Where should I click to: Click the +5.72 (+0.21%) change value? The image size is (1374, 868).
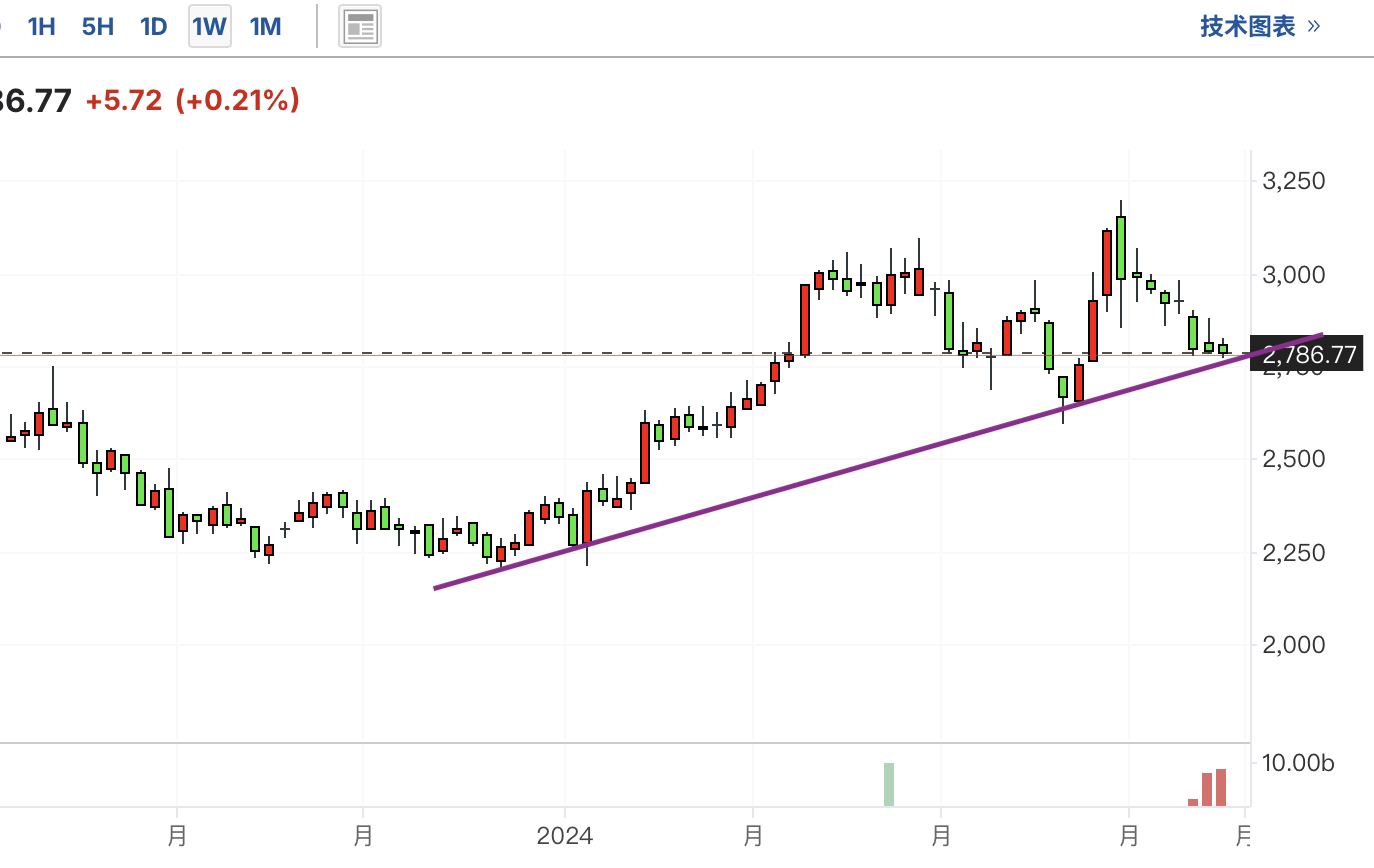tap(193, 100)
